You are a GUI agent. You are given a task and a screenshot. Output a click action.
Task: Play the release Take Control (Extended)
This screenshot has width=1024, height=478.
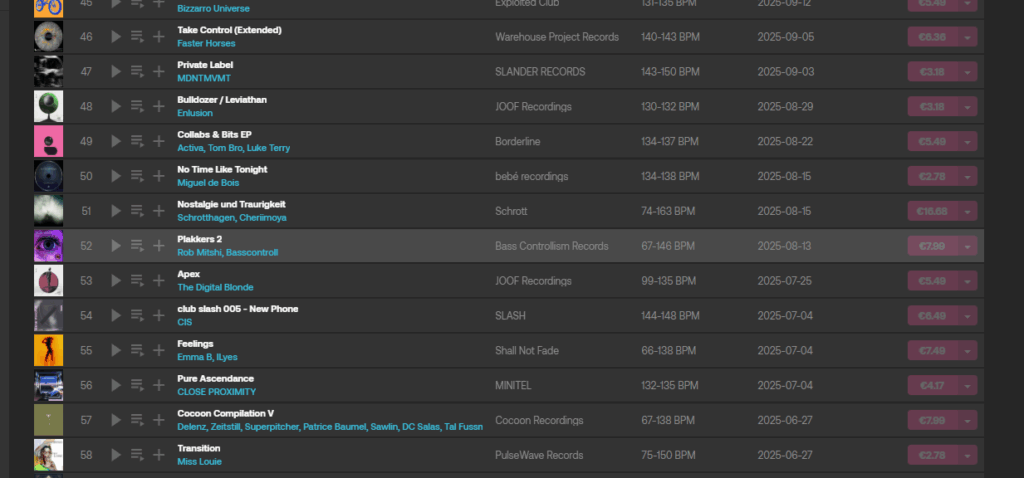coord(116,37)
